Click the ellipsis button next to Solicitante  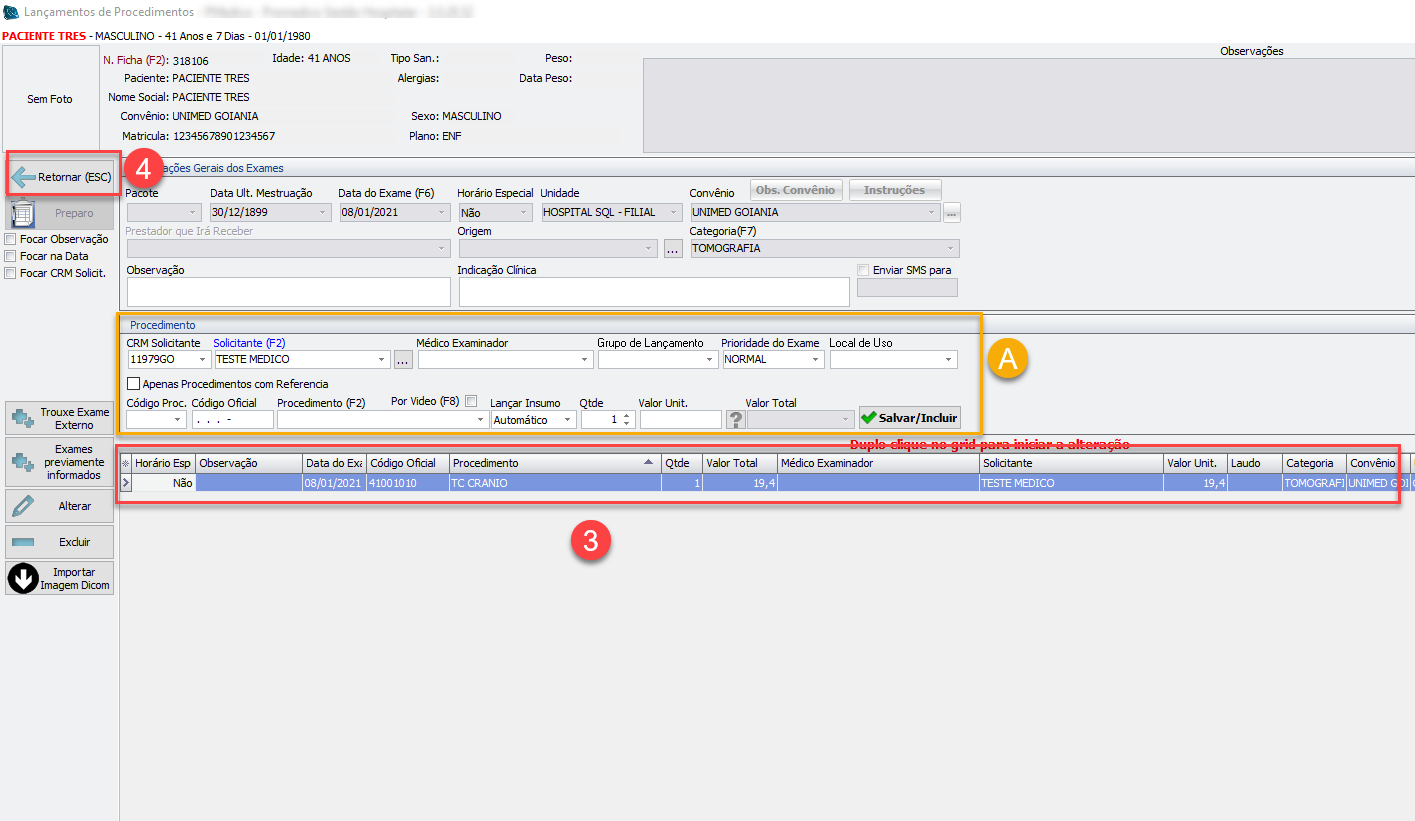pyautogui.click(x=403, y=359)
